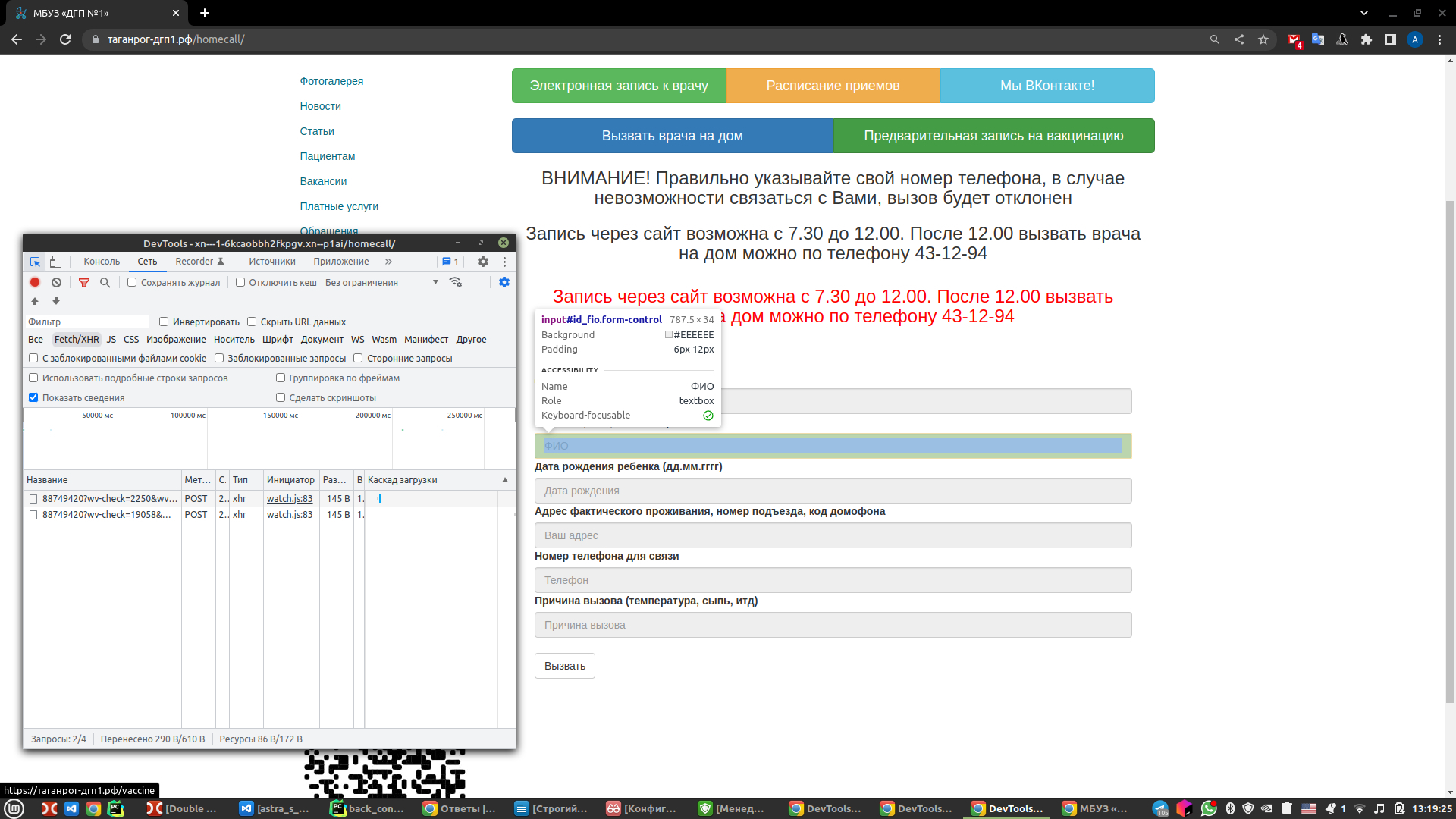Image resolution: width=1456 pixels, height=819 pixels.
Task: Expand more DevTools tabs chevron
Action: tap(388, 262)
